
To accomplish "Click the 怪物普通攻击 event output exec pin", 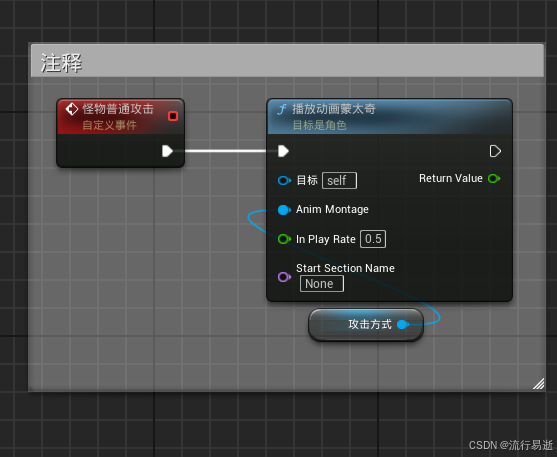I will coord(167,151).
